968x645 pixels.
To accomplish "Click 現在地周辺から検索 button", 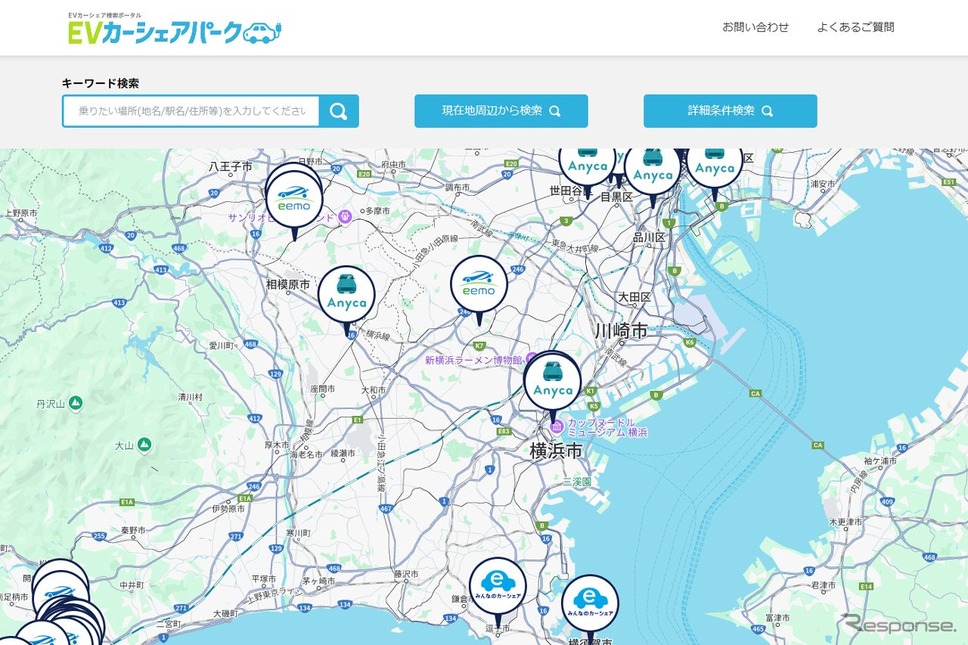I will point(501,111).
